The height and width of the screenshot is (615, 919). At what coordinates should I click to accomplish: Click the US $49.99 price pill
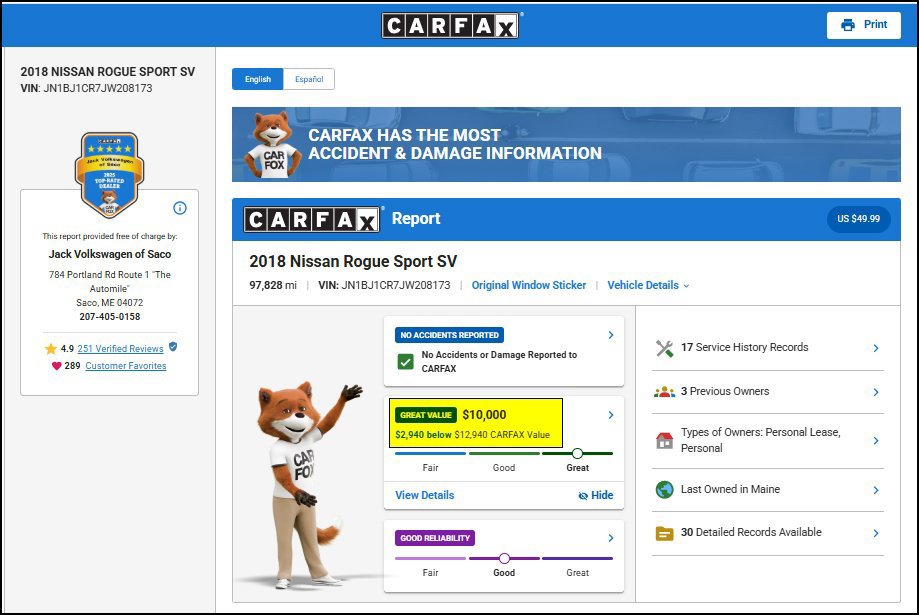859,219
